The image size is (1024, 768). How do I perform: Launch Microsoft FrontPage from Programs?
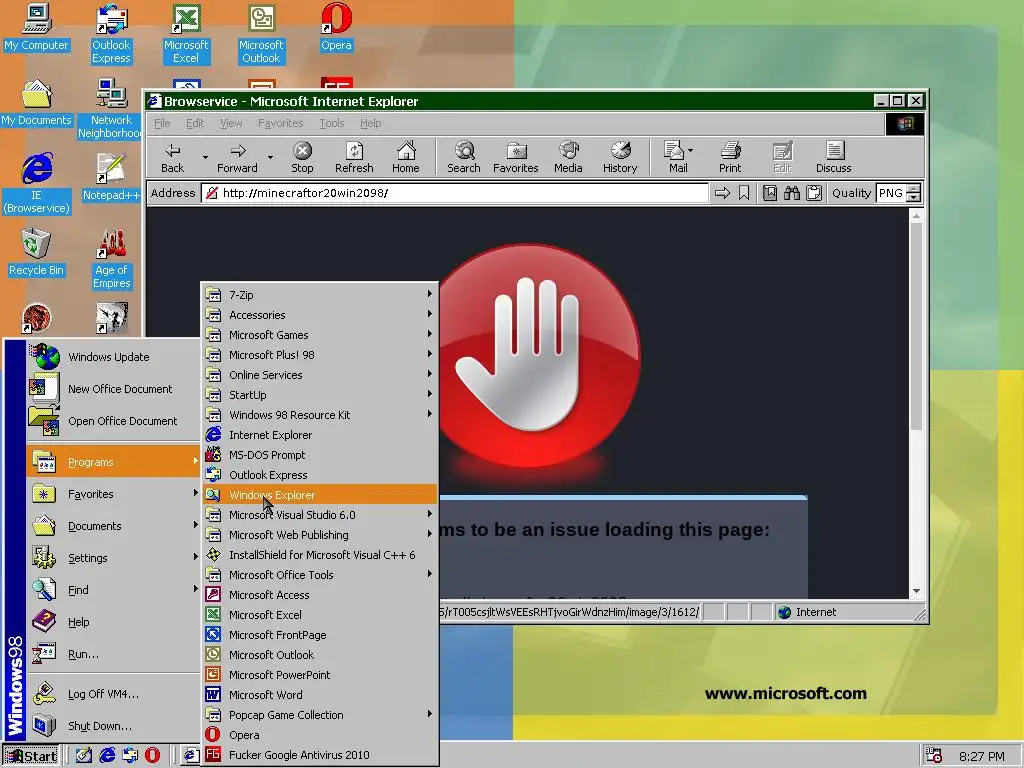click(320, 635)
